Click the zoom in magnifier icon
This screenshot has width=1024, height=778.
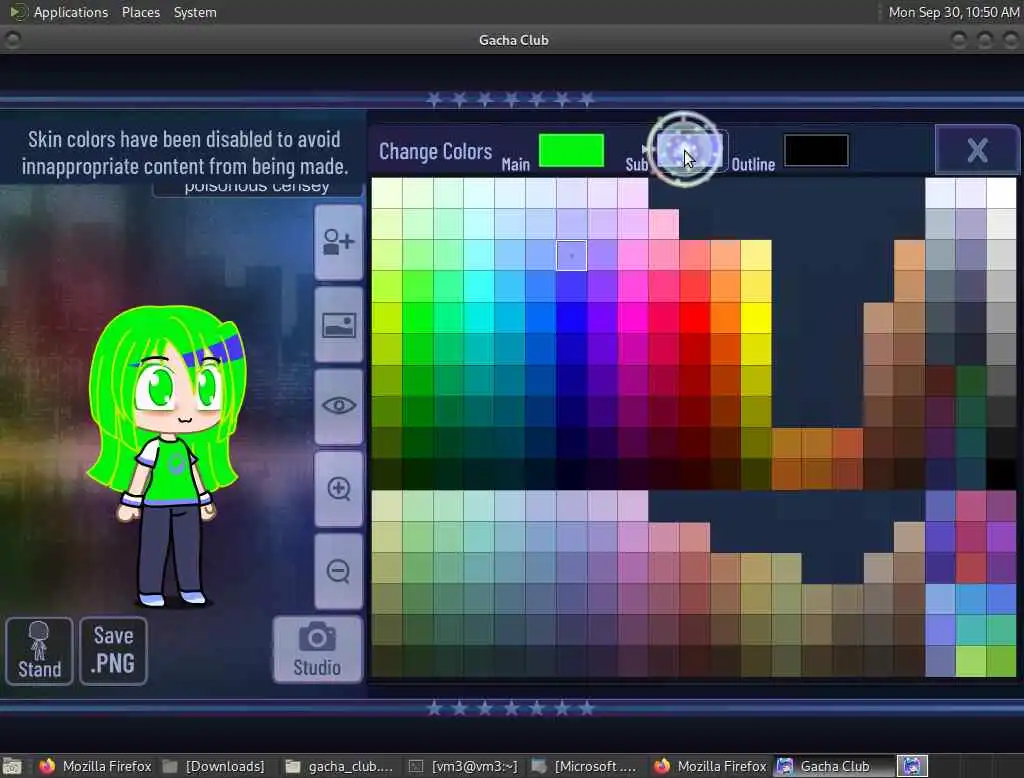pyautogui.click(x=338, y=489)
